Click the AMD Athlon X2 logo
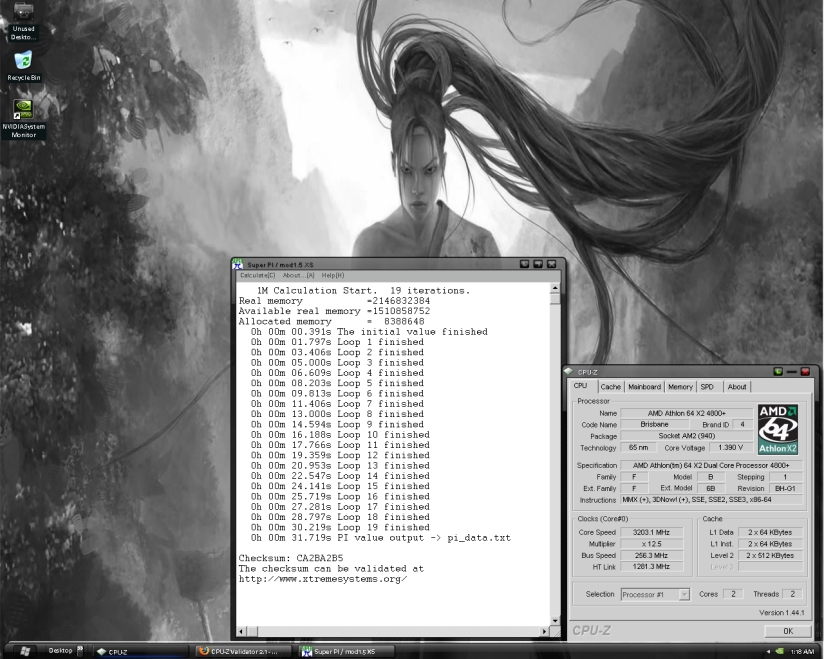Image resolution: width=824 pixels, height=659 pixels. [x=778, y=429]
